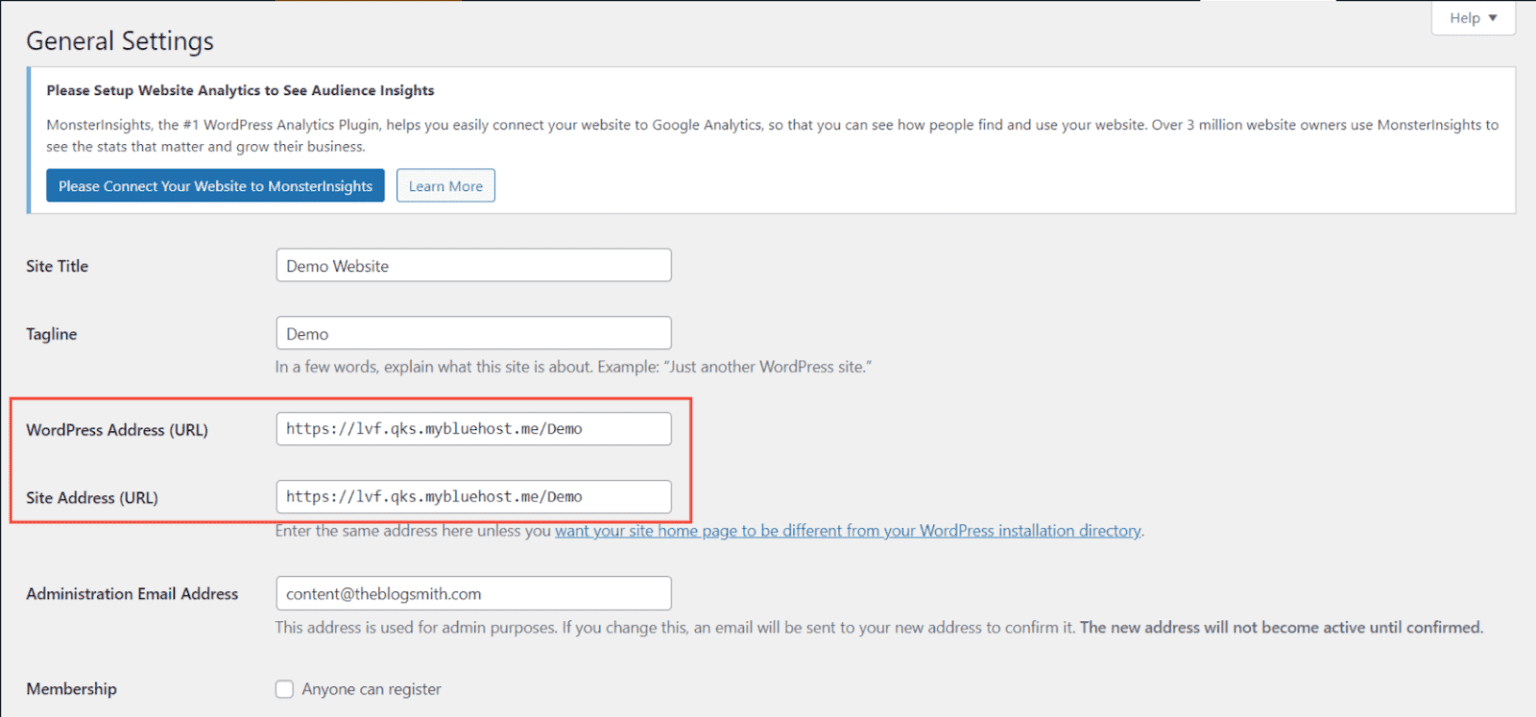Click the WordPress Address URL label

pyautogui.click(x=117, y=429)
